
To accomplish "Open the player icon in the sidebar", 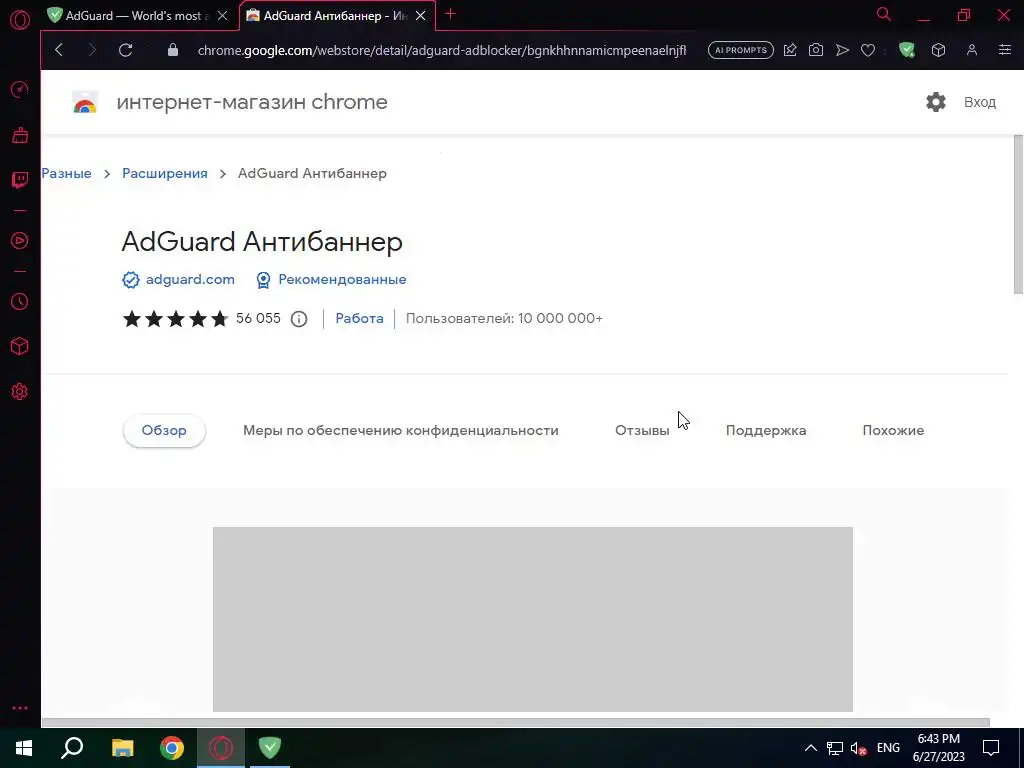I will (20, 240).
